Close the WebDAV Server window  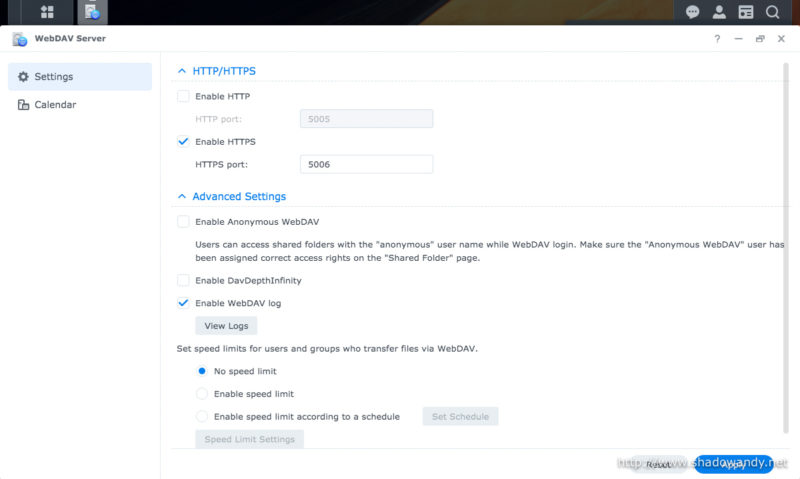pyautogui.click(x=781, y=39)
